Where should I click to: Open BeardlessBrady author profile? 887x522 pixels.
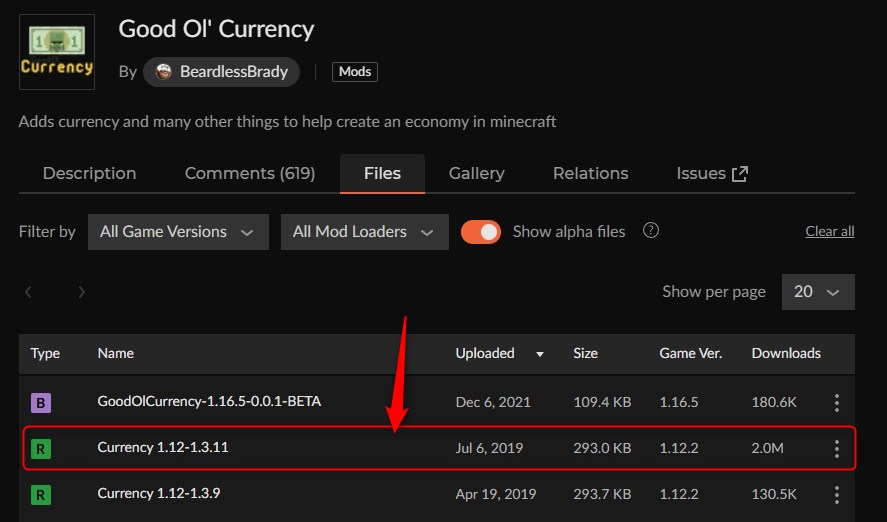pos(221,72)
